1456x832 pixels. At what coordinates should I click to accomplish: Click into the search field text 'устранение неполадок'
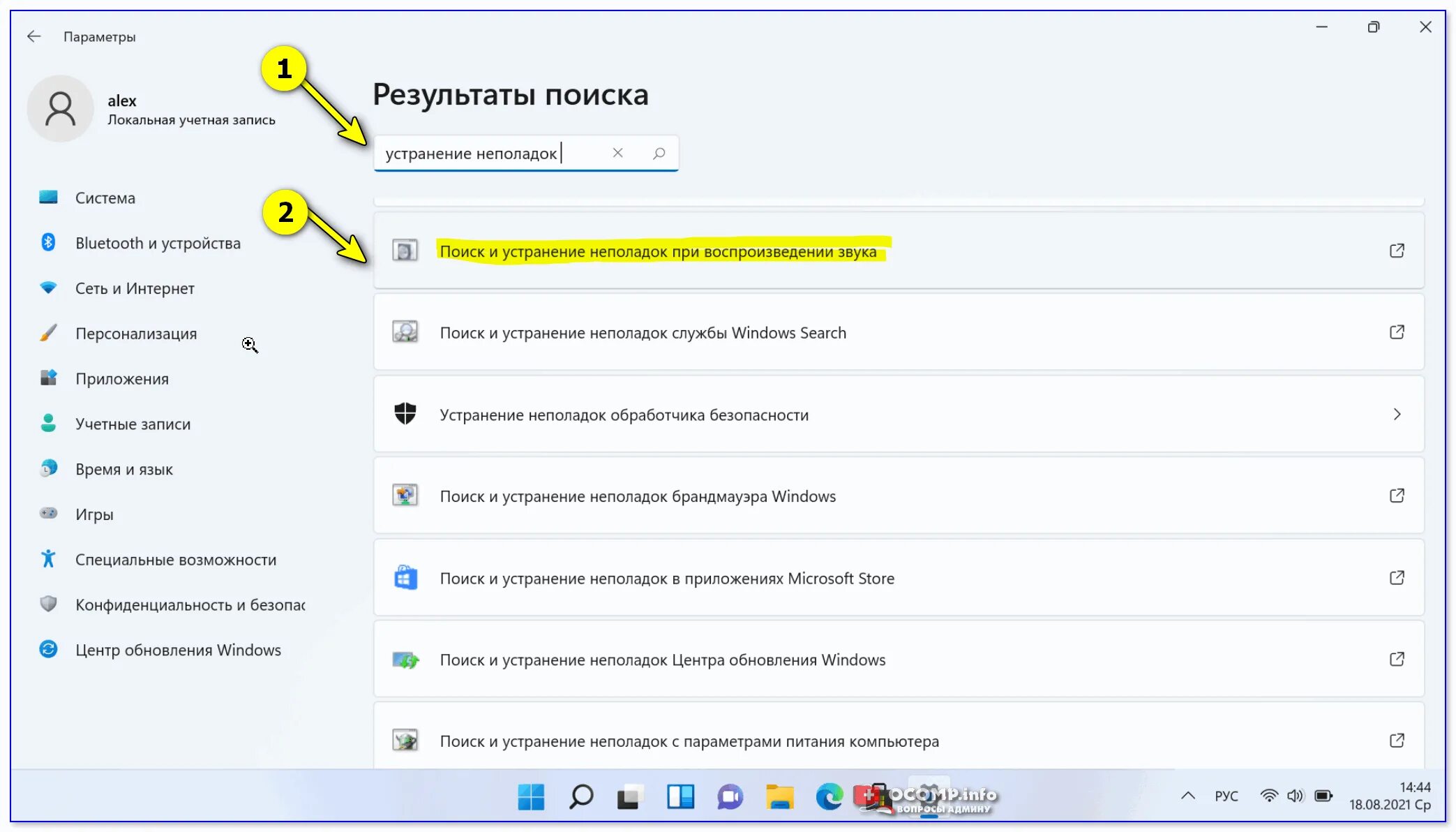[x=472, y=154]
